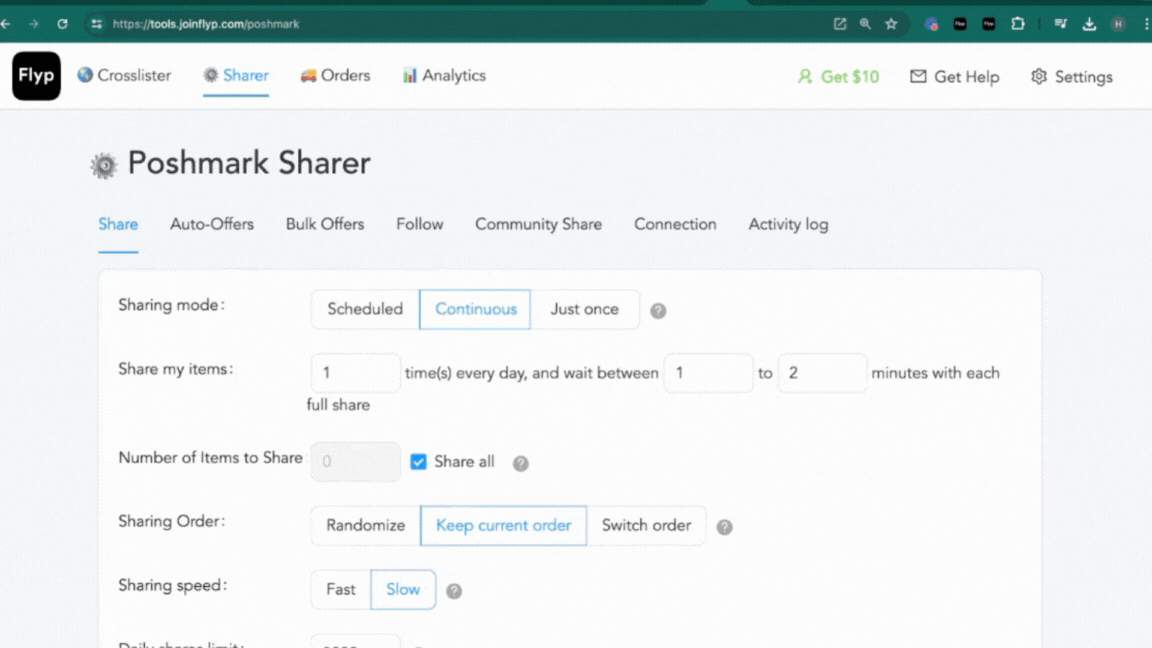Select the Share tab

118,225
